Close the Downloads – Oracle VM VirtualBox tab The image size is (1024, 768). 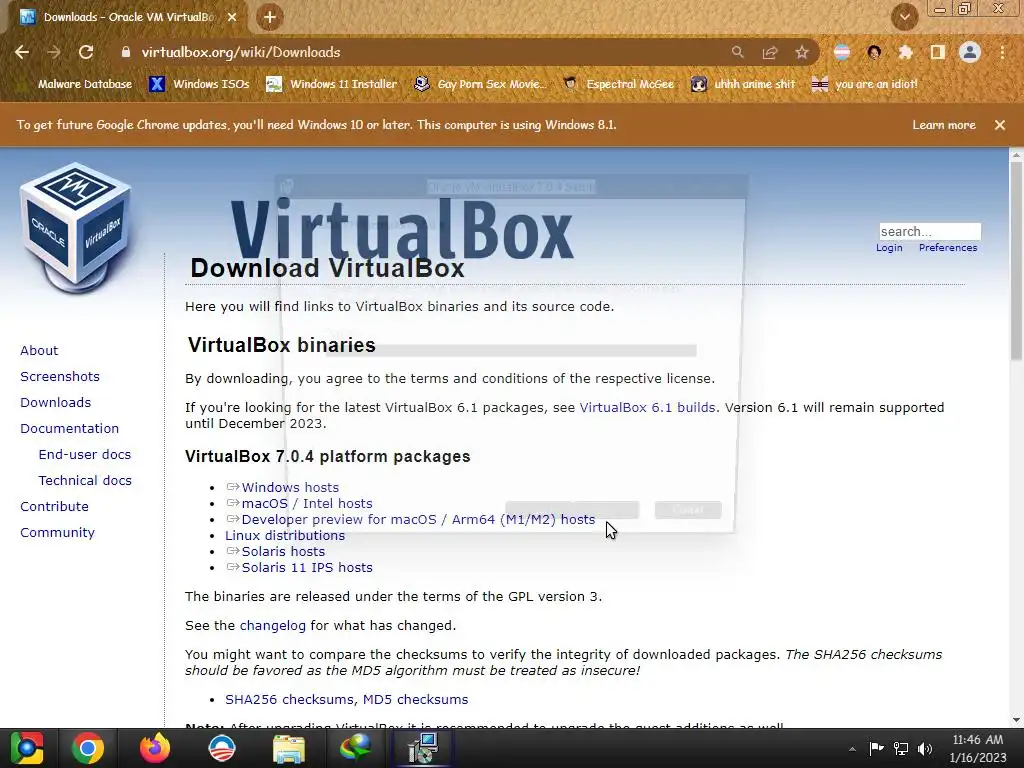[x=232, y=17]
